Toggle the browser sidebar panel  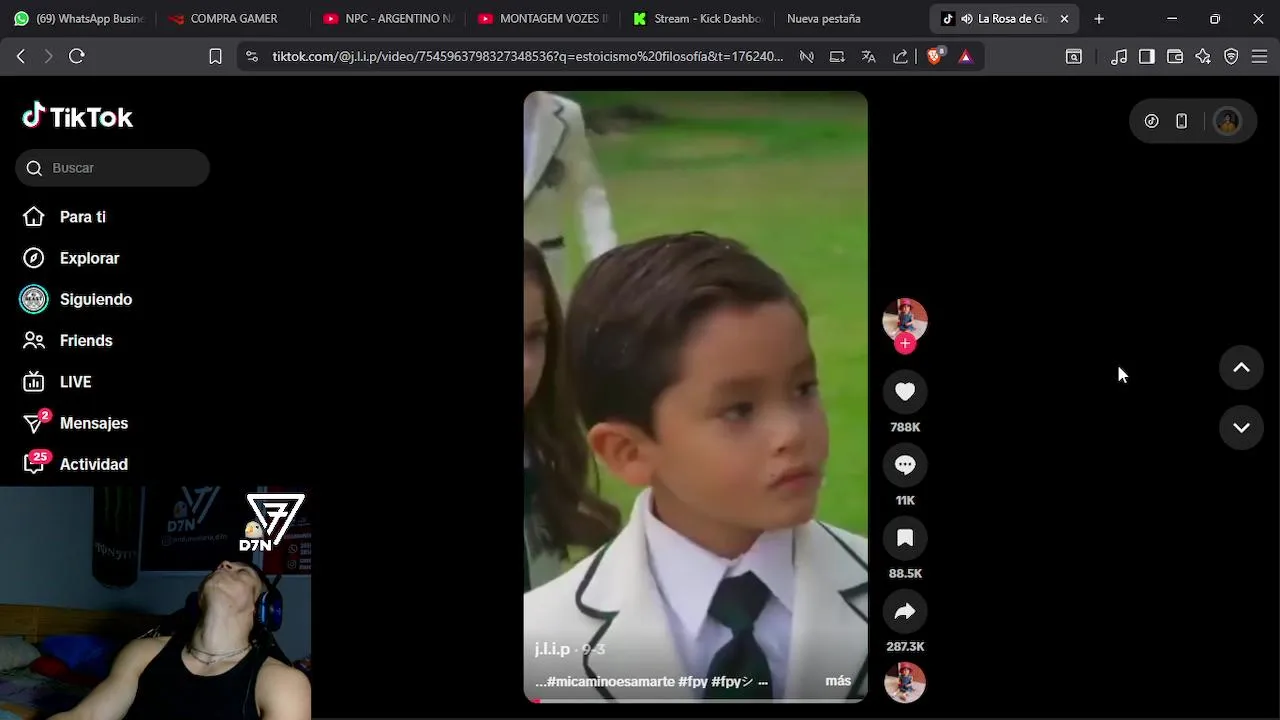1147,57
